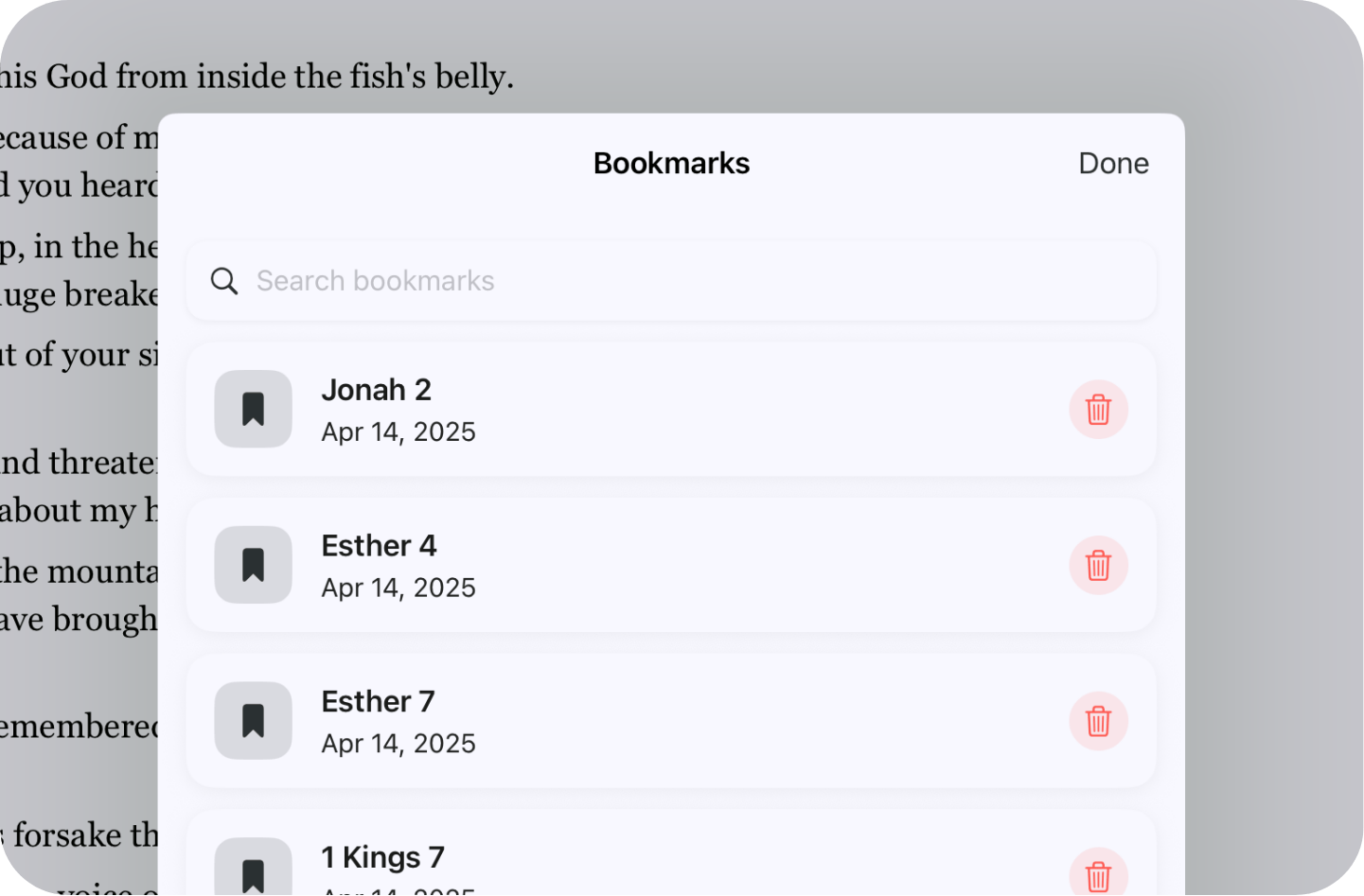
Task: Select the Esther 4 Apr 14 date
Action: pyautogui.click(x=399, y=589)
